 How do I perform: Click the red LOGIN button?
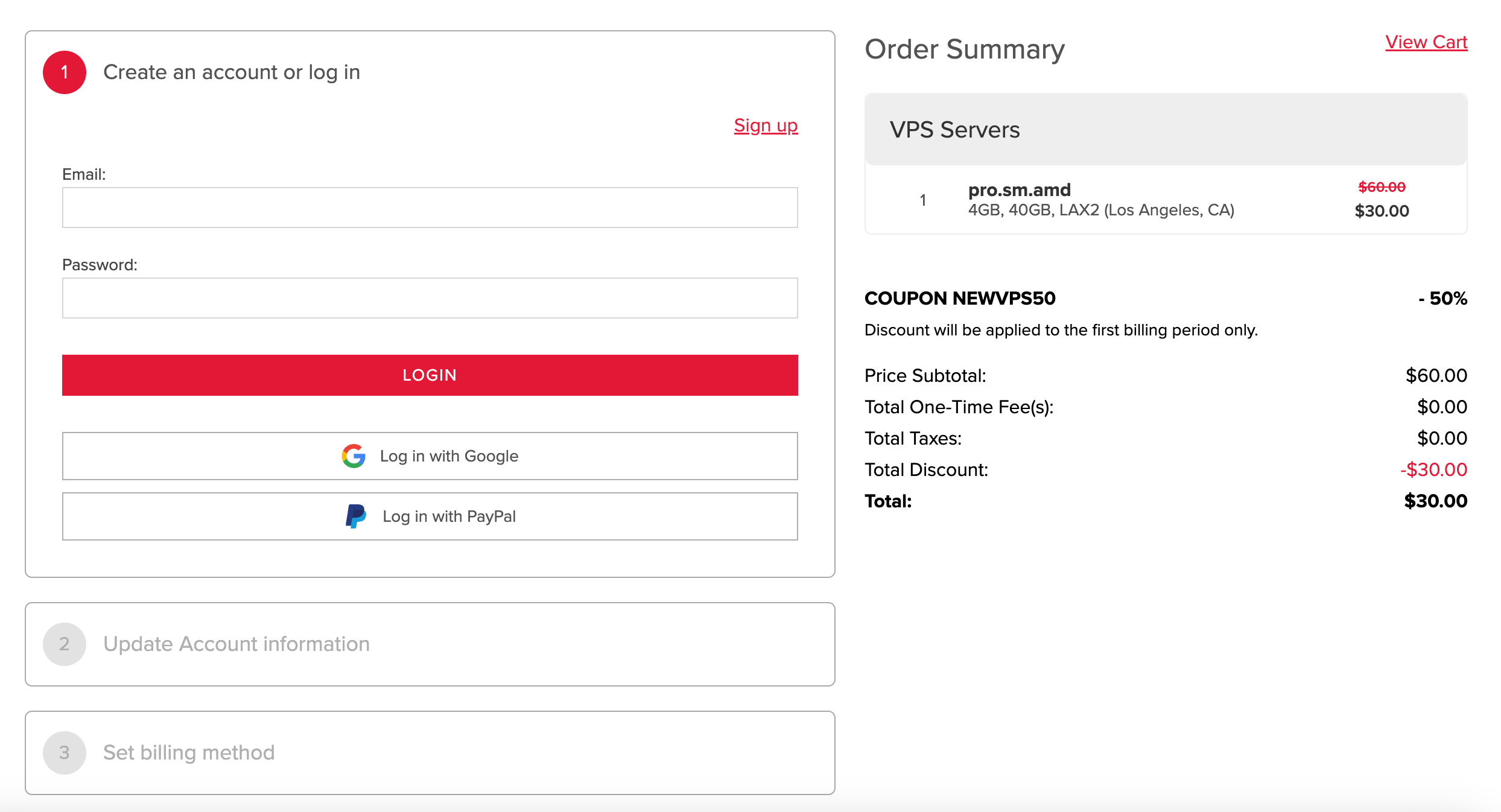[x=430, y=375]
